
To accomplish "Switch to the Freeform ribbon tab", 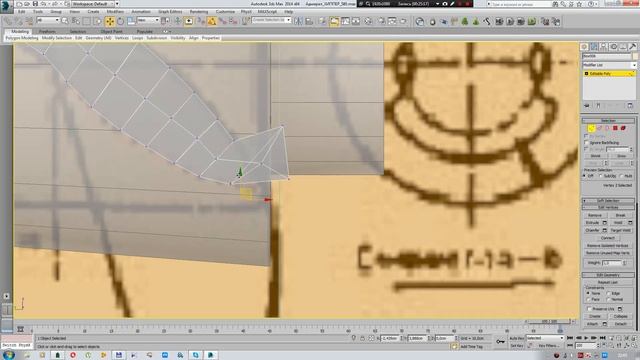I will coord(47,31).
